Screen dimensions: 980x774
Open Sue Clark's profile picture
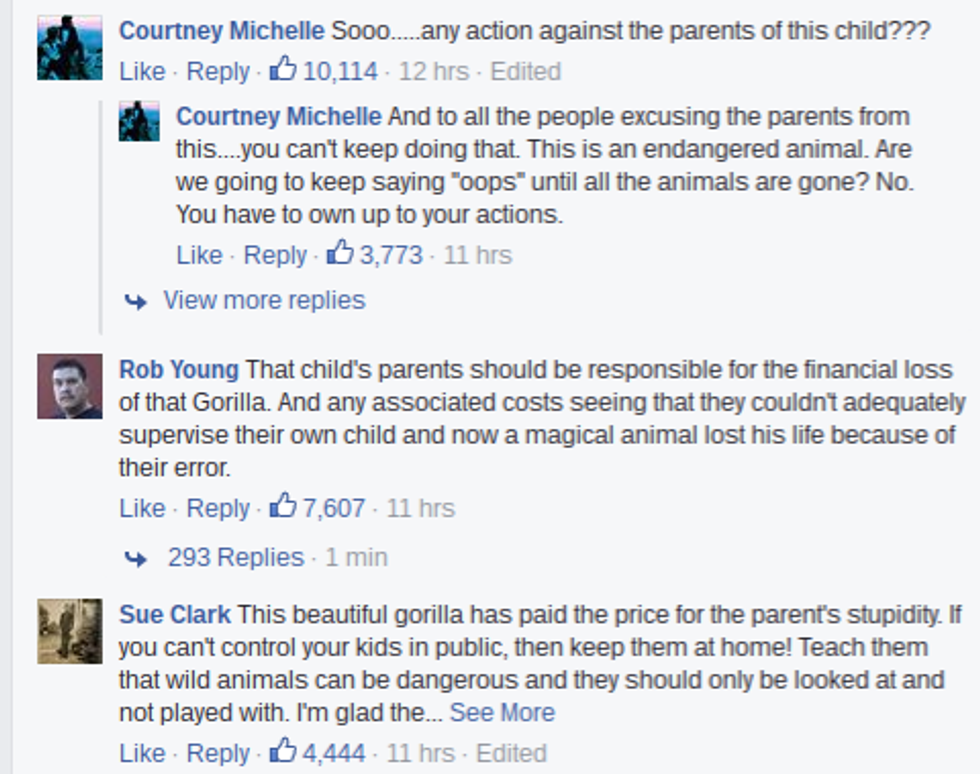70,630
